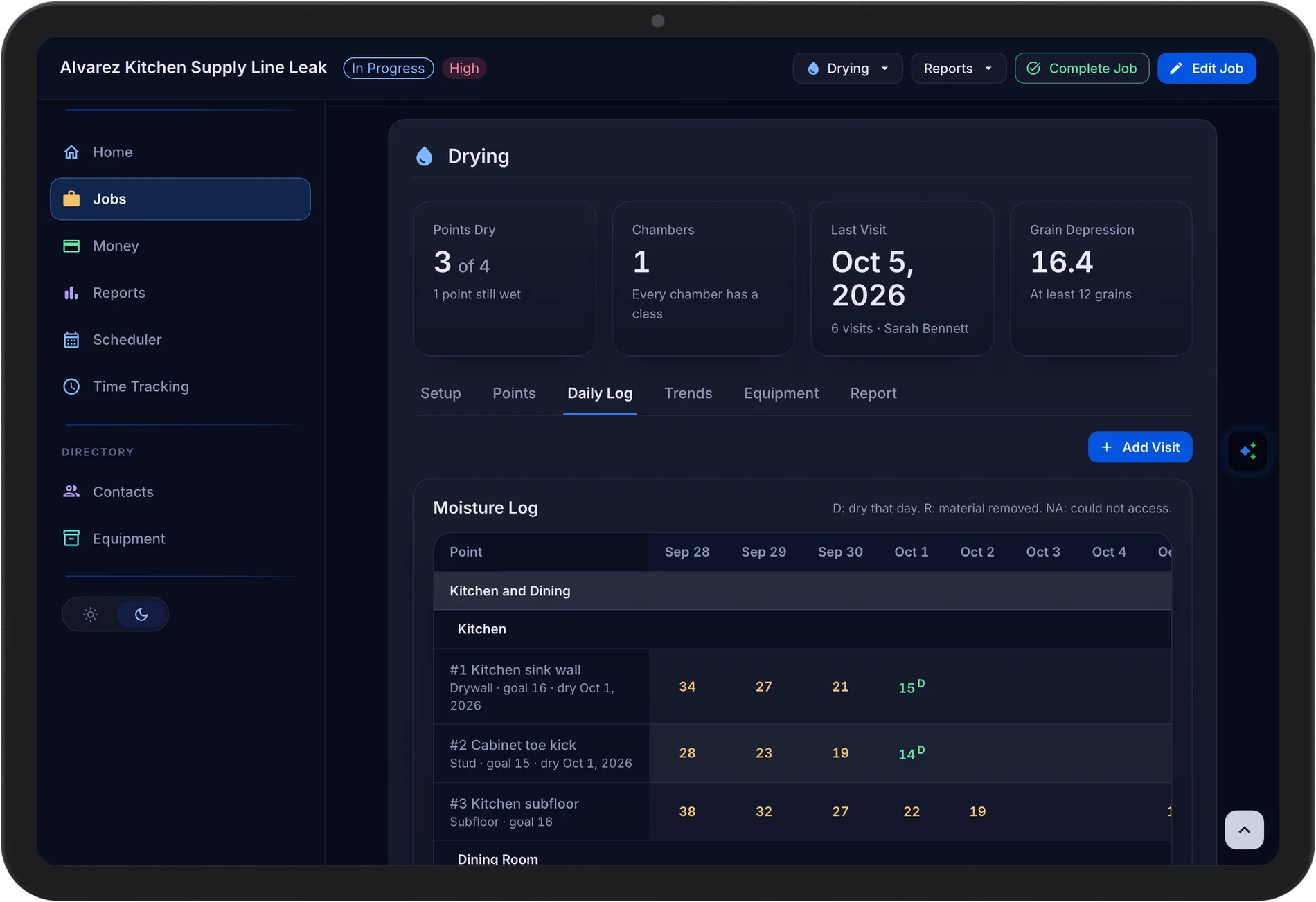Open the Grain Depression summary card
This screenshot has width=1316, height=902.
[x=1101, y=278]
